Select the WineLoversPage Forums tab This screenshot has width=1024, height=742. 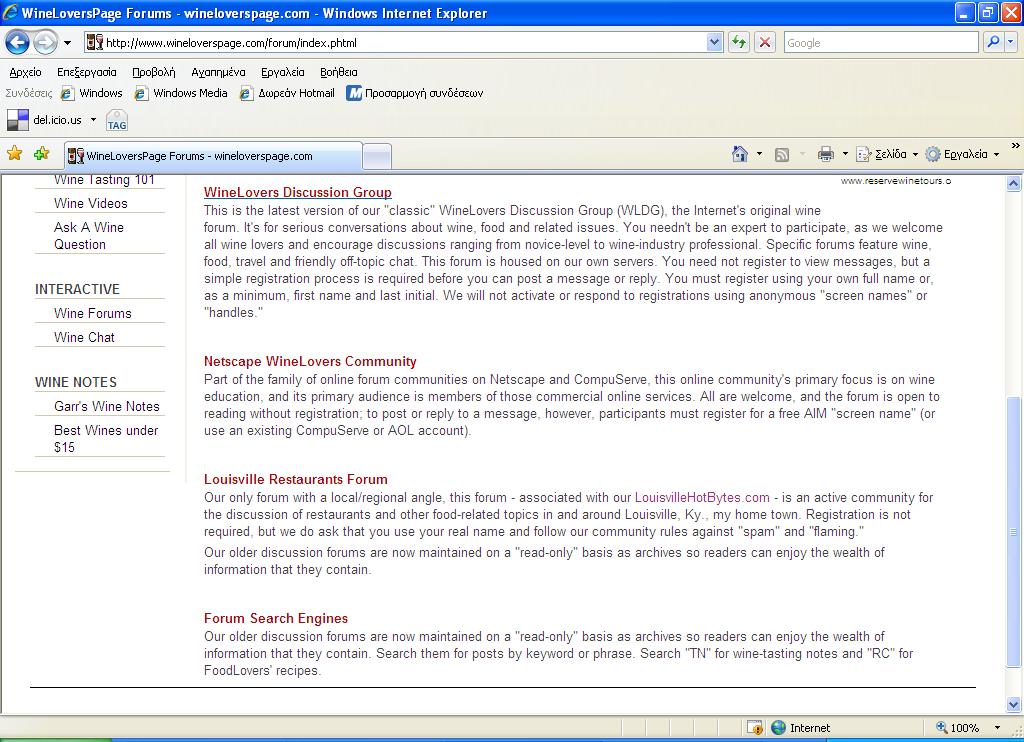tap(214, 156)
